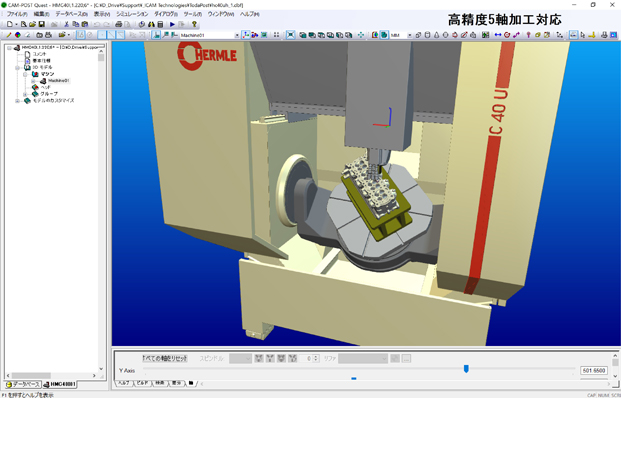The height and width of the screenshot is (463, 621).
Task: Click the calculator icon
Action: pos(160,24)
